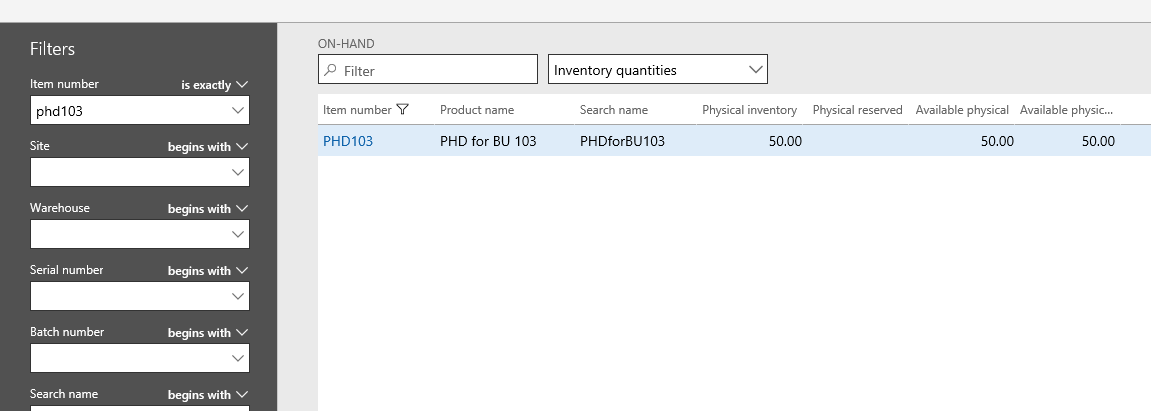1151x411 pixels.
Task: Expand the Item number value dropdown
Action: tap(238, 111)
